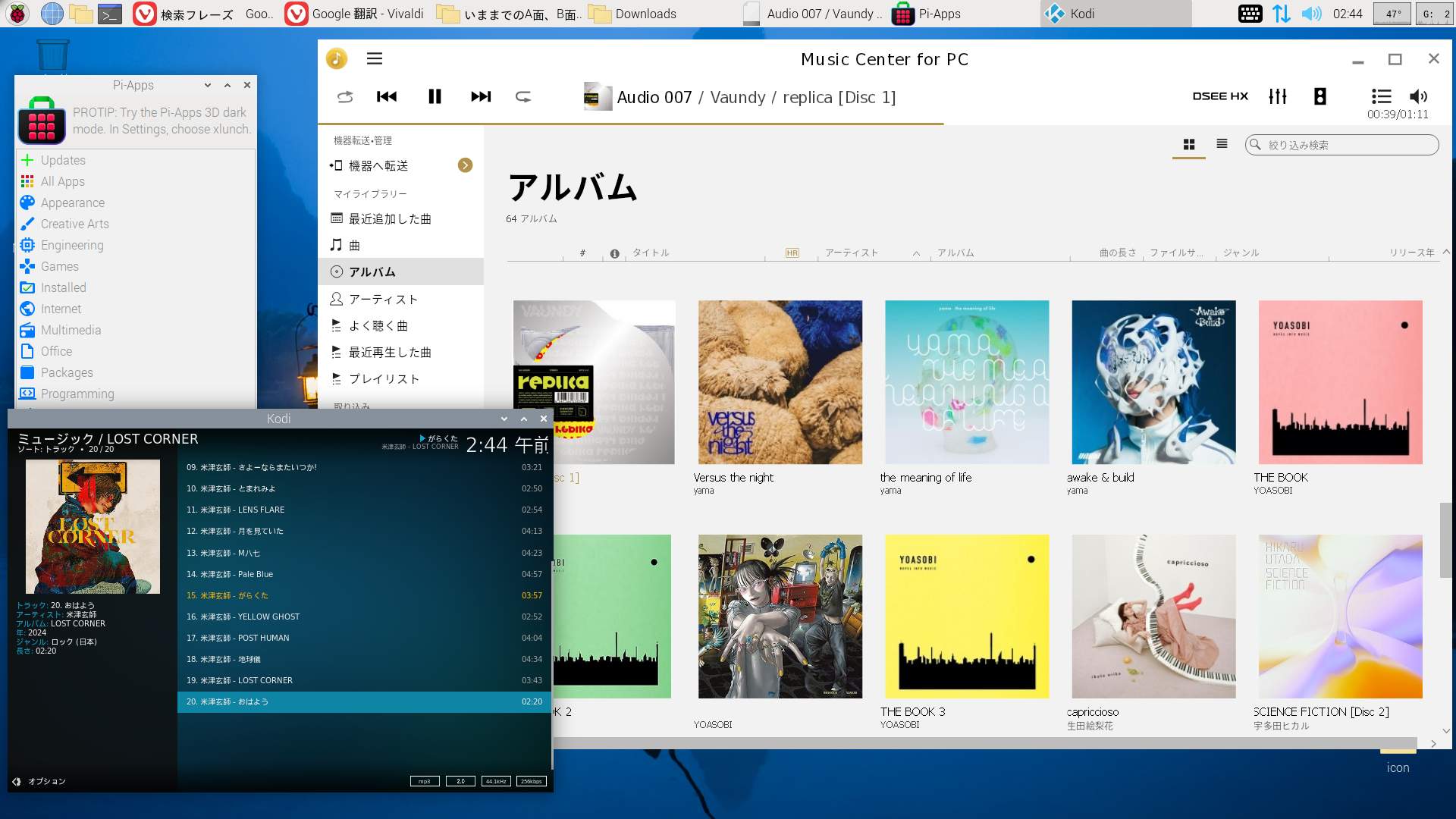Toggle DSEE HX enhancement
This screenshot has width=1456, height=819.
tap(1220, 96)
